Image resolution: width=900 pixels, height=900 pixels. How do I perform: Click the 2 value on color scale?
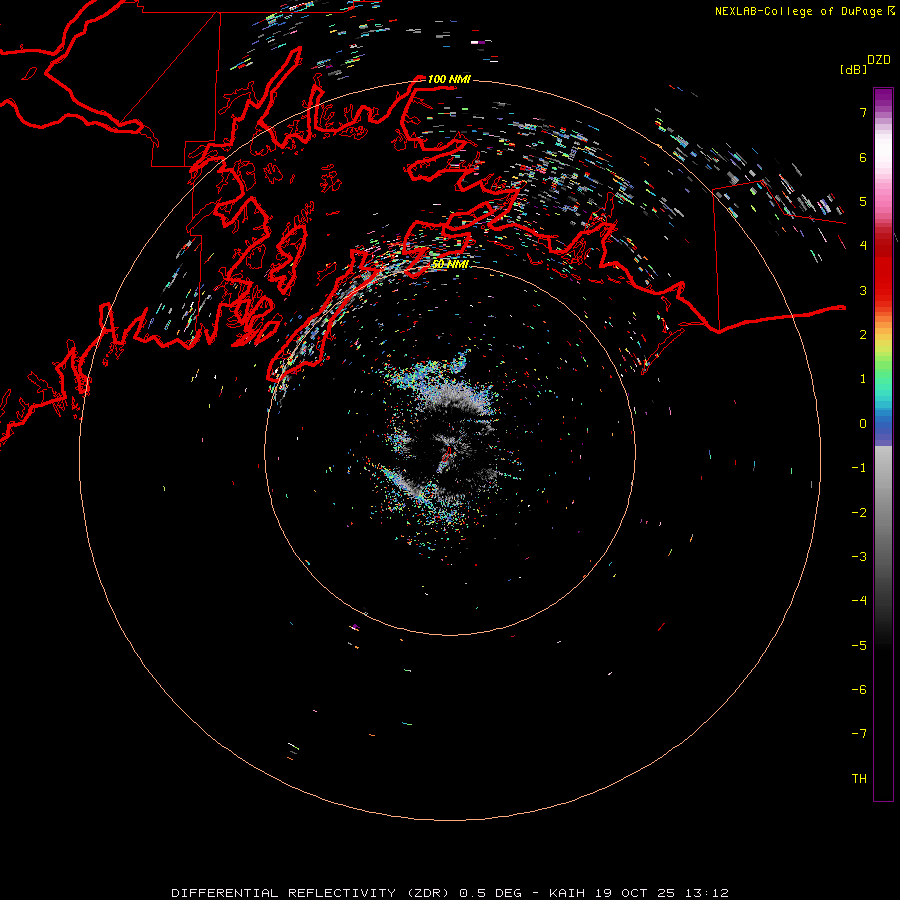click(x=863, y=335)
